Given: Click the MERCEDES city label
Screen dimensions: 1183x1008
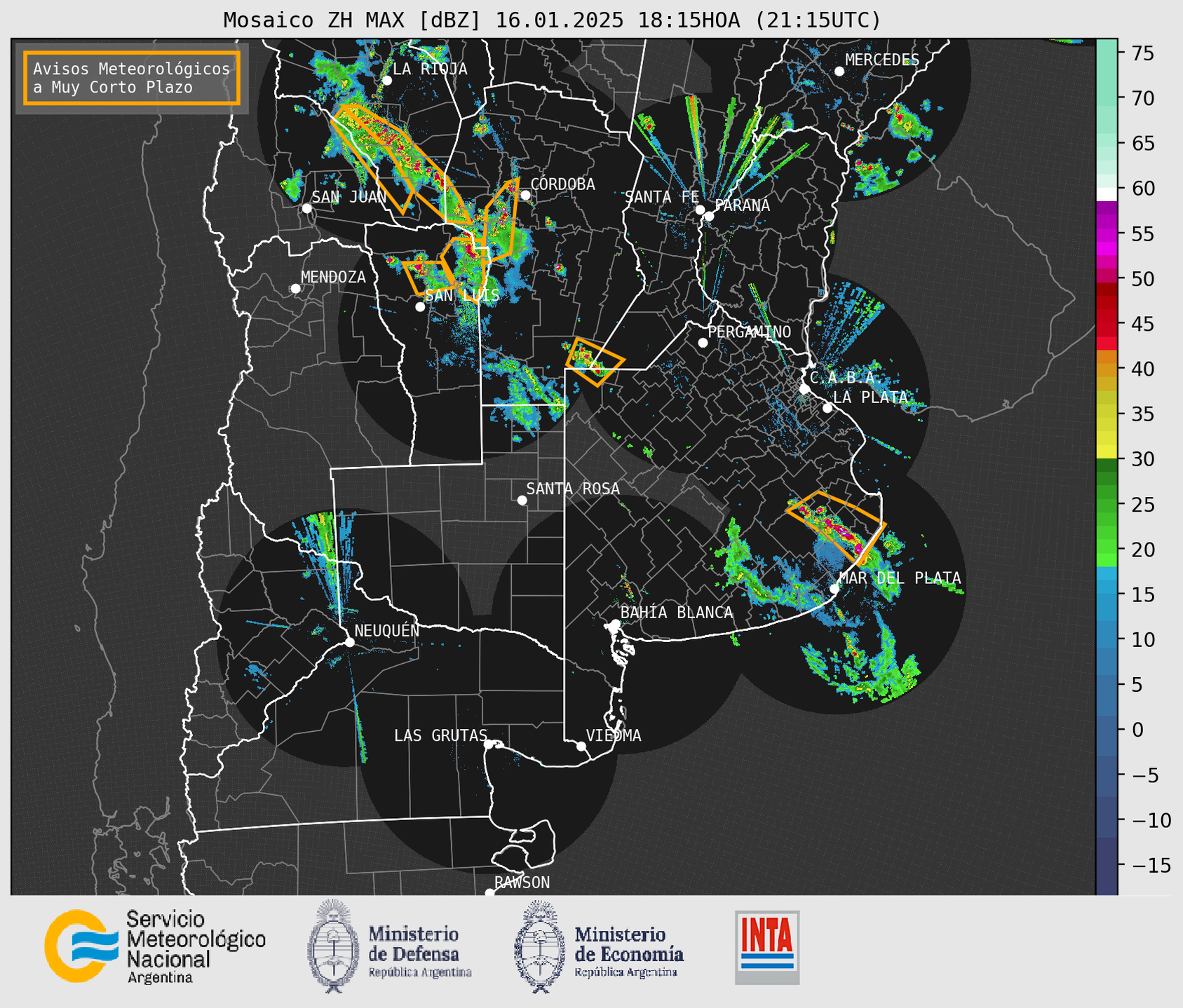Looking at the screenshot, I should 882,60.
